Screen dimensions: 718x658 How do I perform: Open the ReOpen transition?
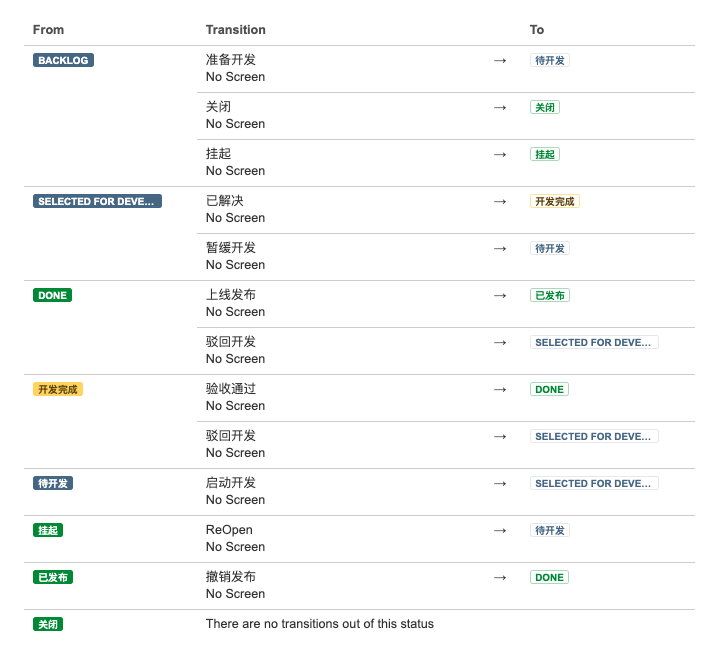click(x=229, y=530)
